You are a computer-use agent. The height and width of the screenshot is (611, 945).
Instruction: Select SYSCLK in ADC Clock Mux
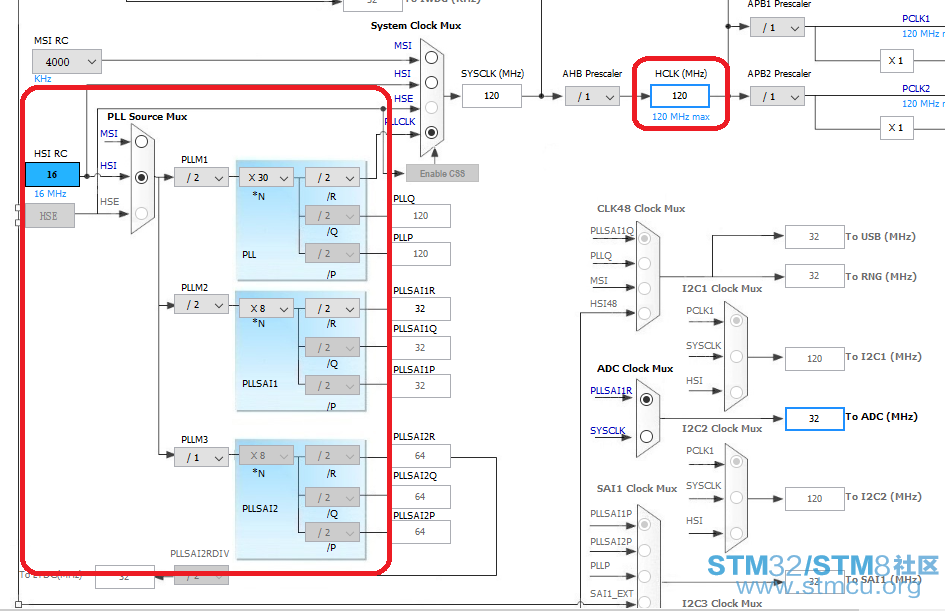click(646, 436)
